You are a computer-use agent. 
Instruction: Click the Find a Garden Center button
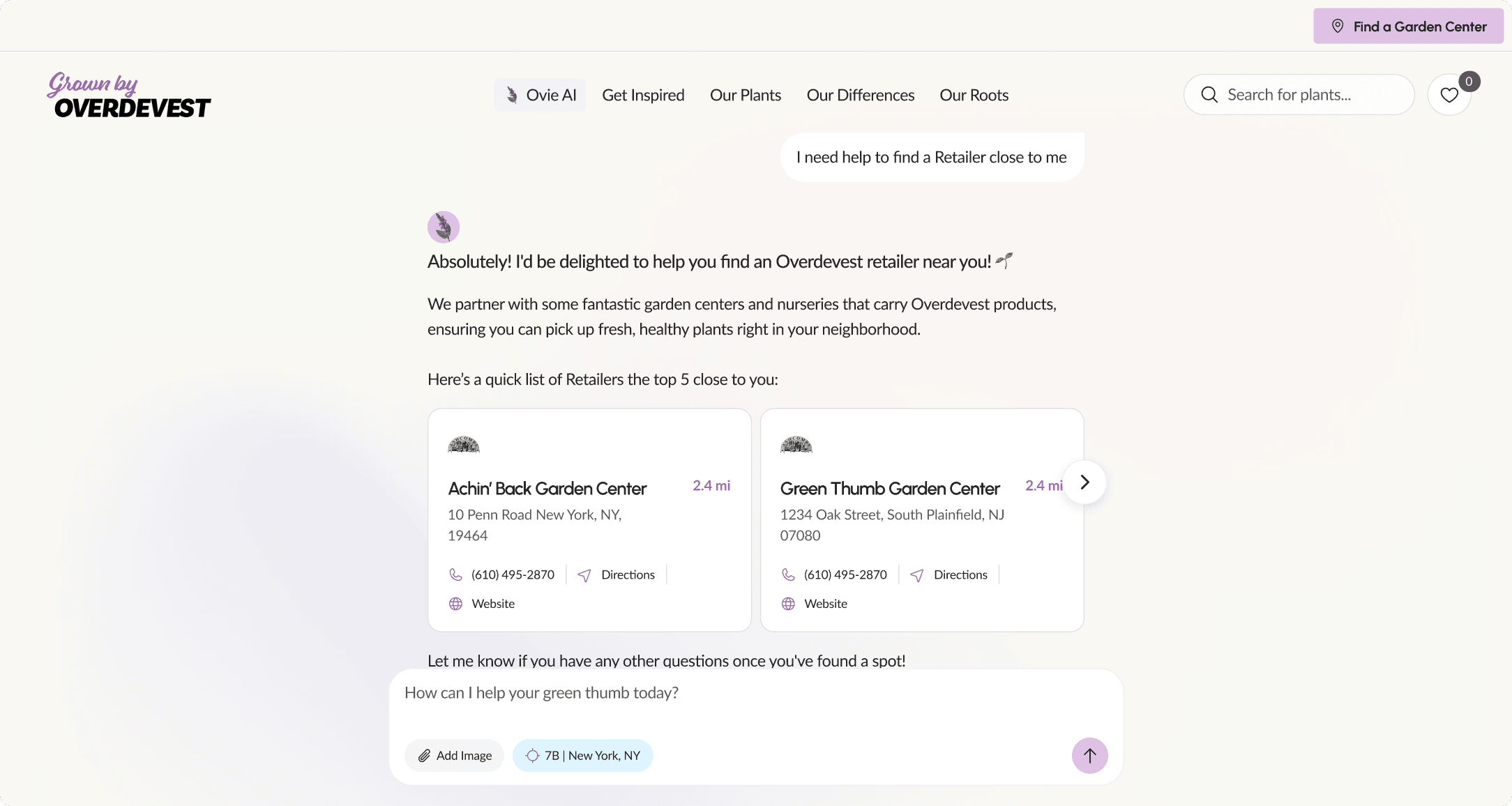click(1407, 25)
